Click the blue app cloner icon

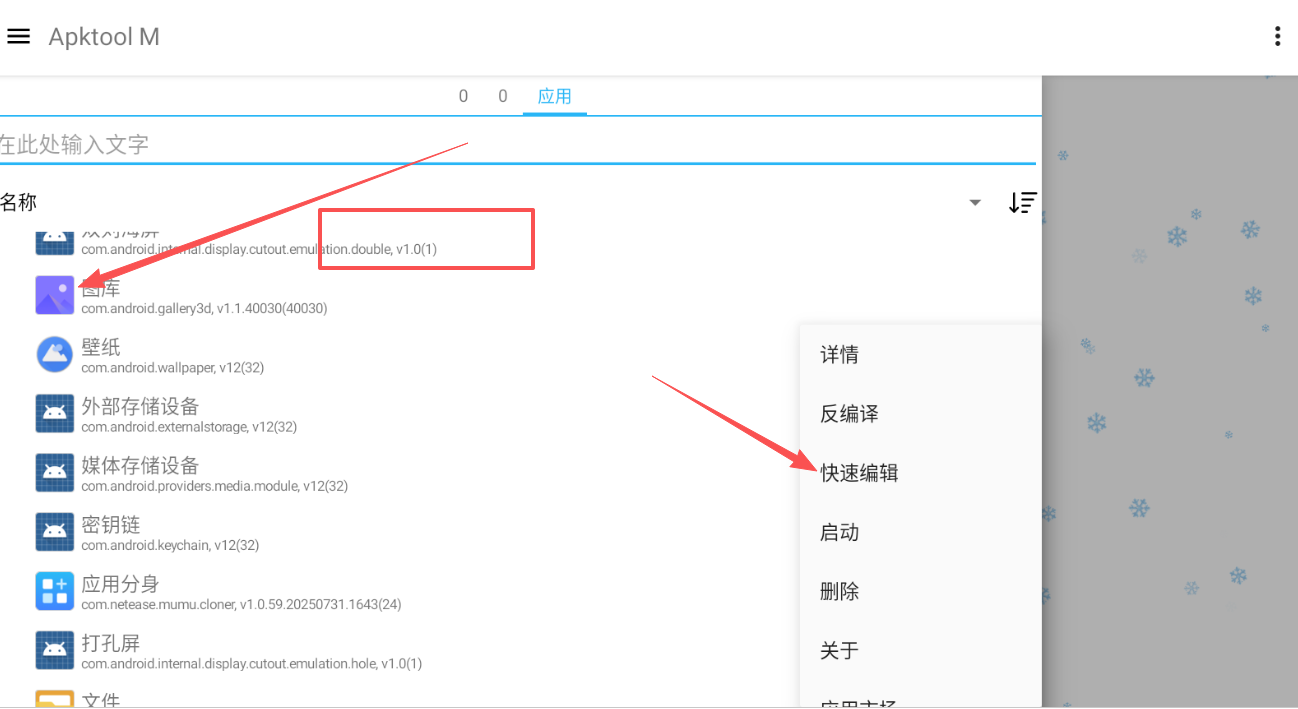coord(55,591)
